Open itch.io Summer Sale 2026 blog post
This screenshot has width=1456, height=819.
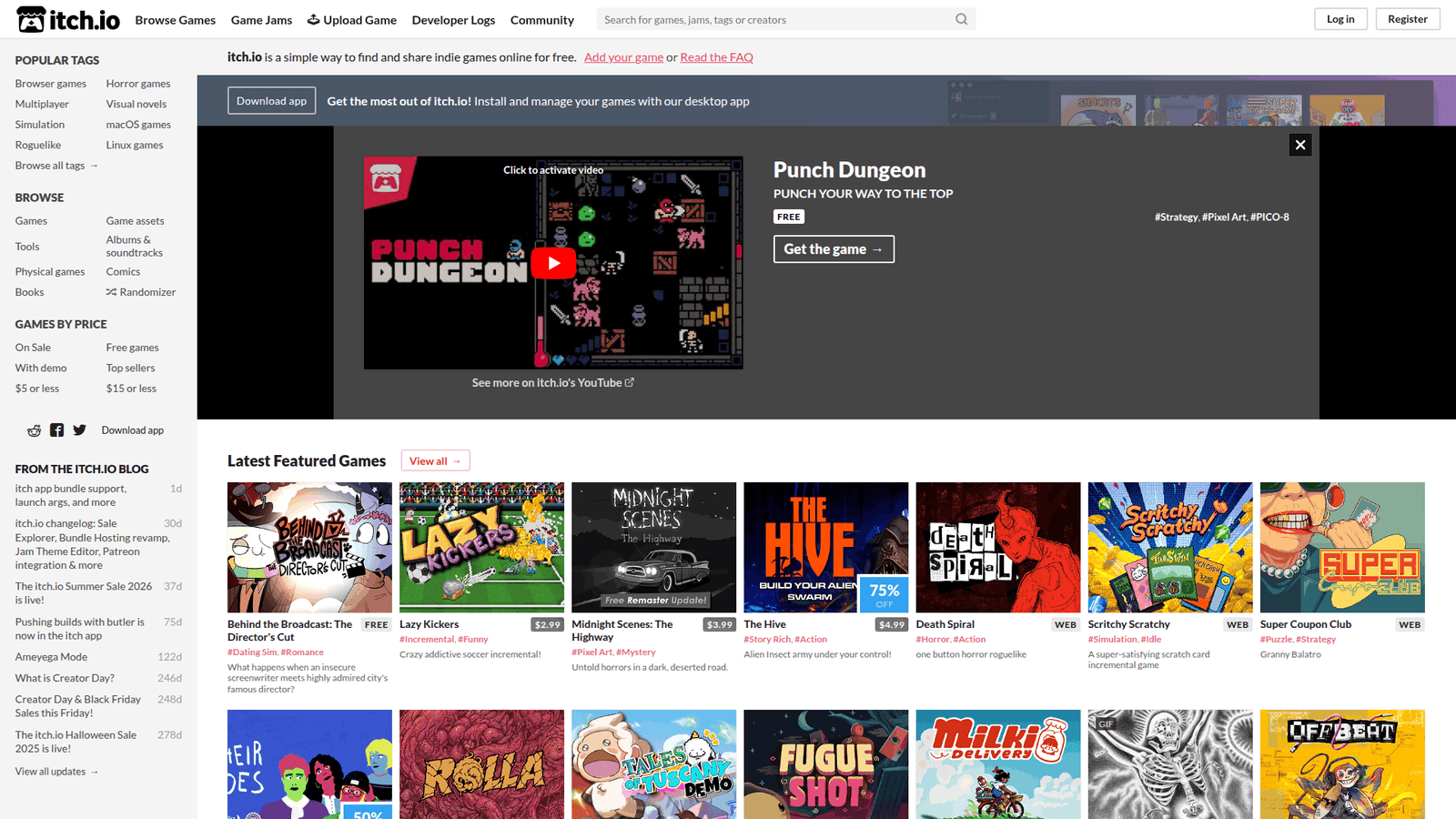[84, 593]
